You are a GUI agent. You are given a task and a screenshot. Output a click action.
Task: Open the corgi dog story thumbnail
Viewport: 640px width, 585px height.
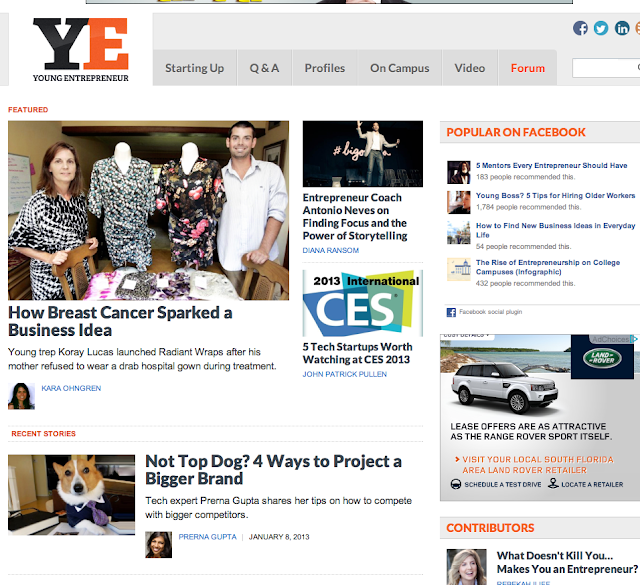[71, 495]
